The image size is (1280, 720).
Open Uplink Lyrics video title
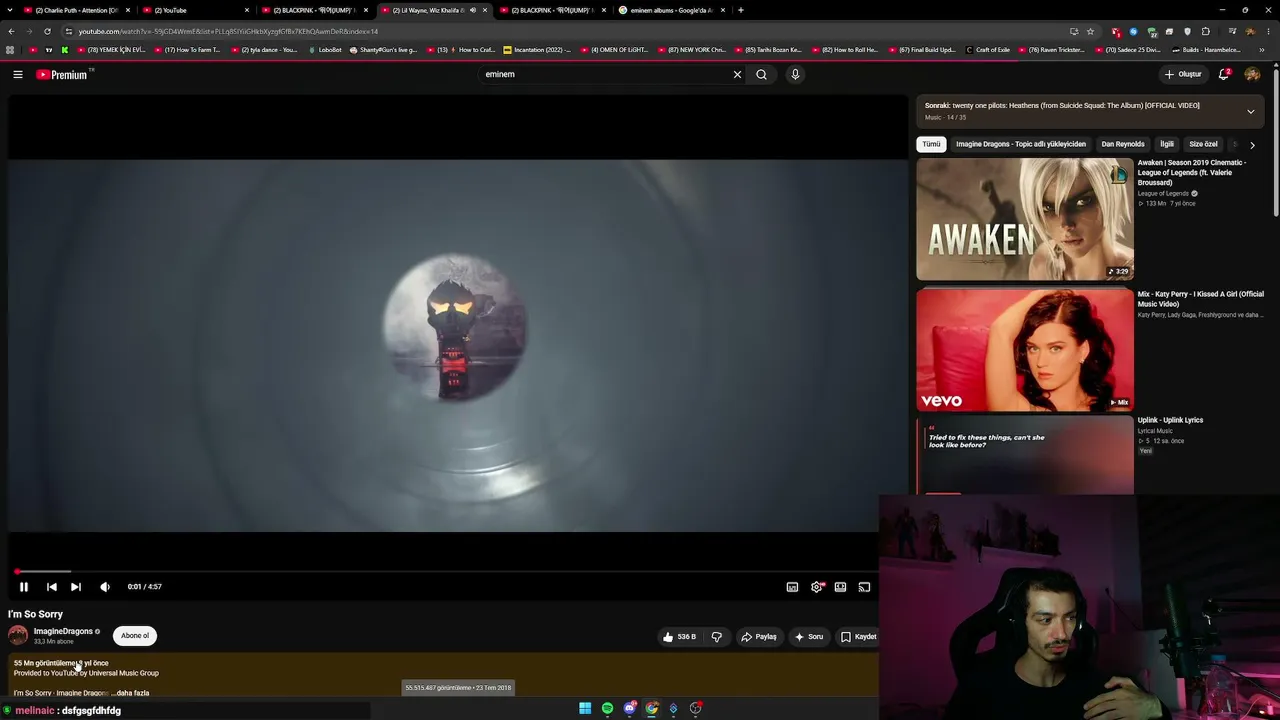tap(1170, 420)
